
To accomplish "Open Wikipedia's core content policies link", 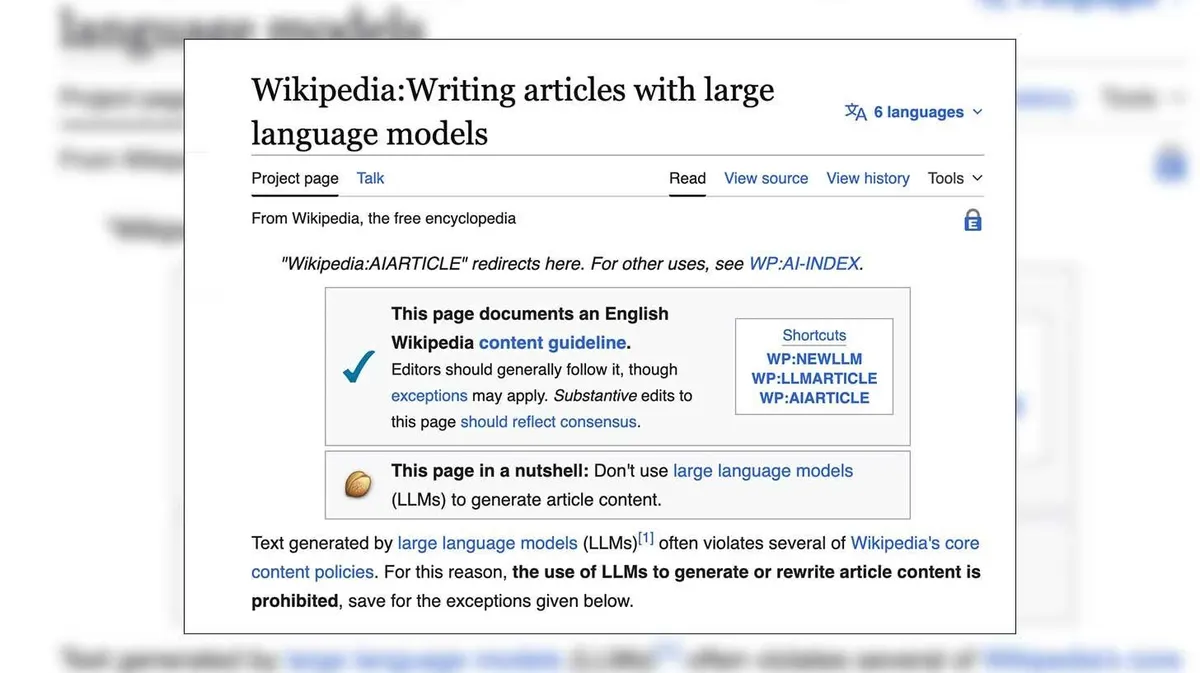I will coord(615,557).
